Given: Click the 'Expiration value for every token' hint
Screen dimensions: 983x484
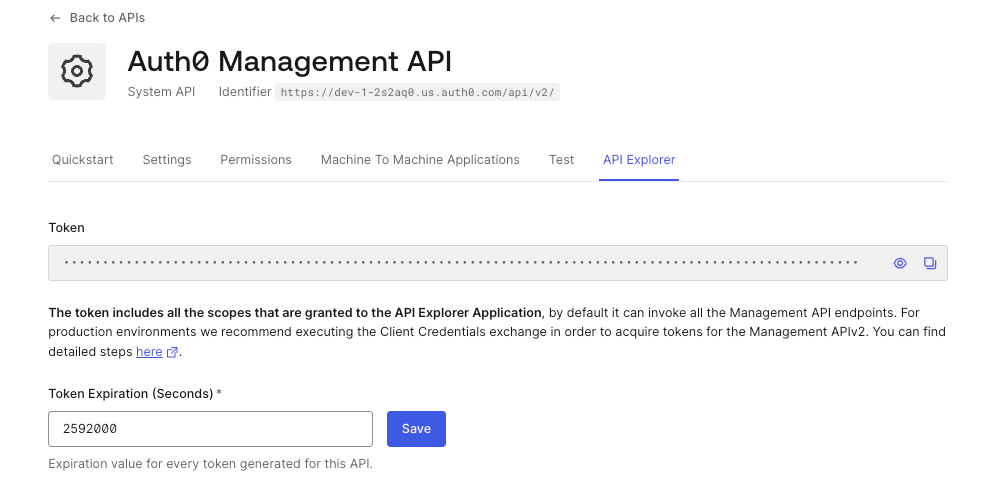Looking at the screenshot, I should (x=211, y=464).
